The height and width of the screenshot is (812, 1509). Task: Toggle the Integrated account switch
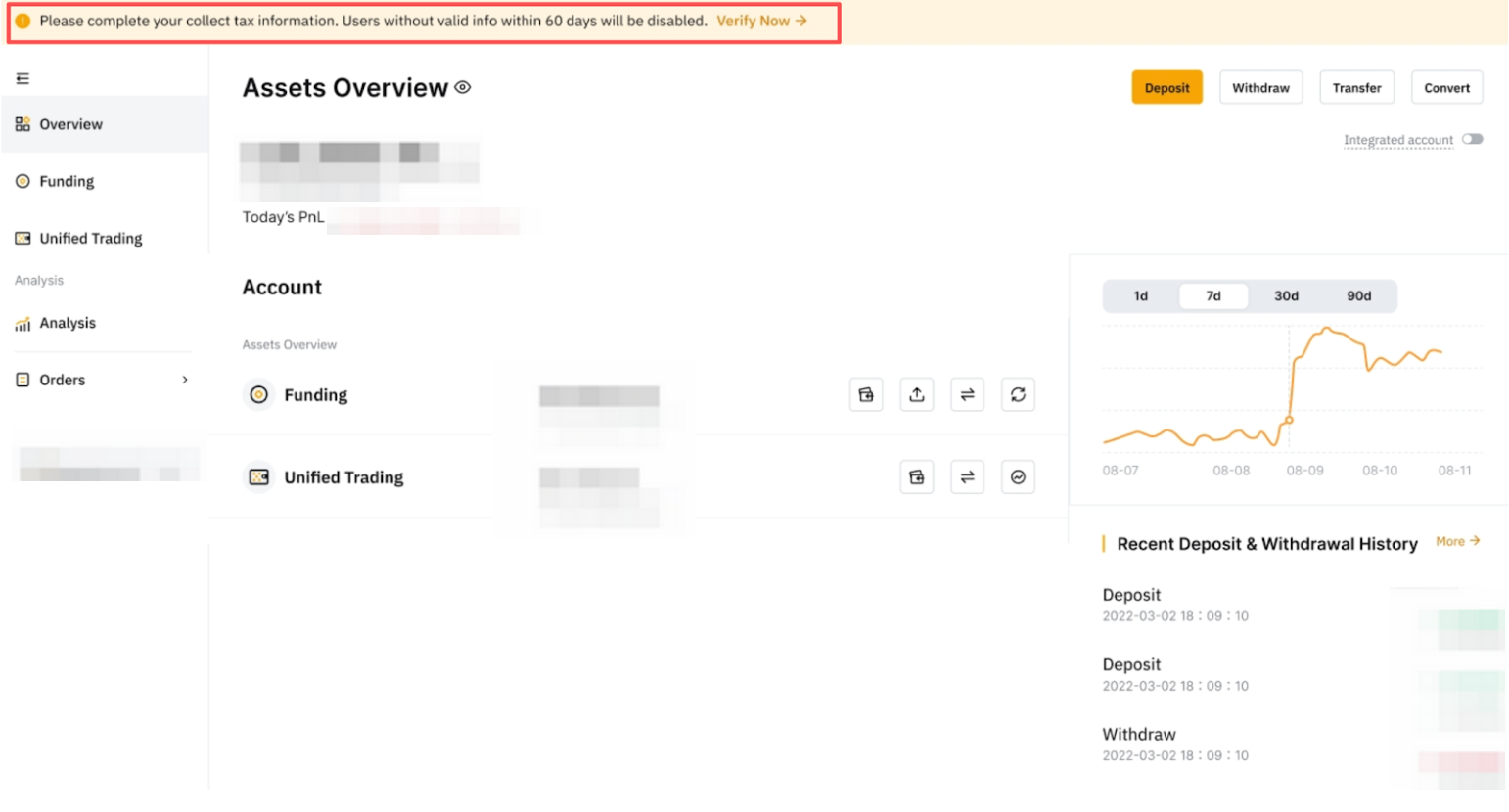point(1472,140)
